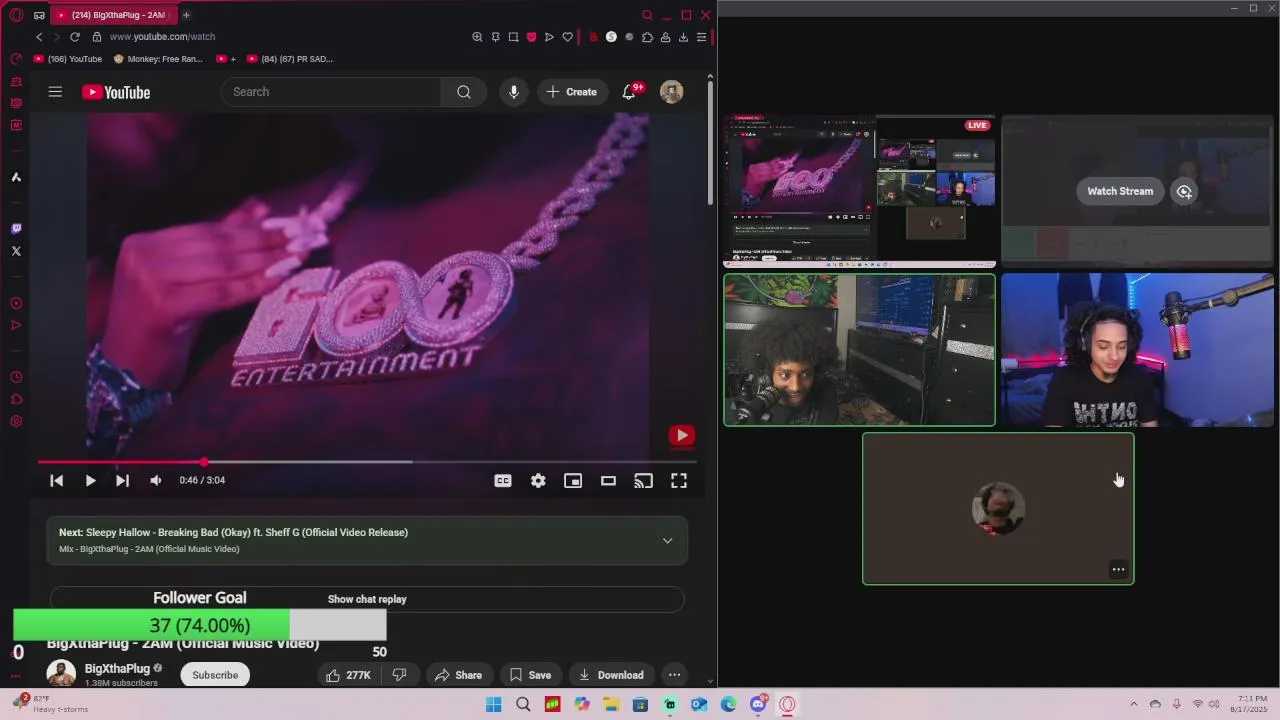Click the browser address bar URL
The image size is (1280, 720).
pyautogui.click(x=162, y=37)
